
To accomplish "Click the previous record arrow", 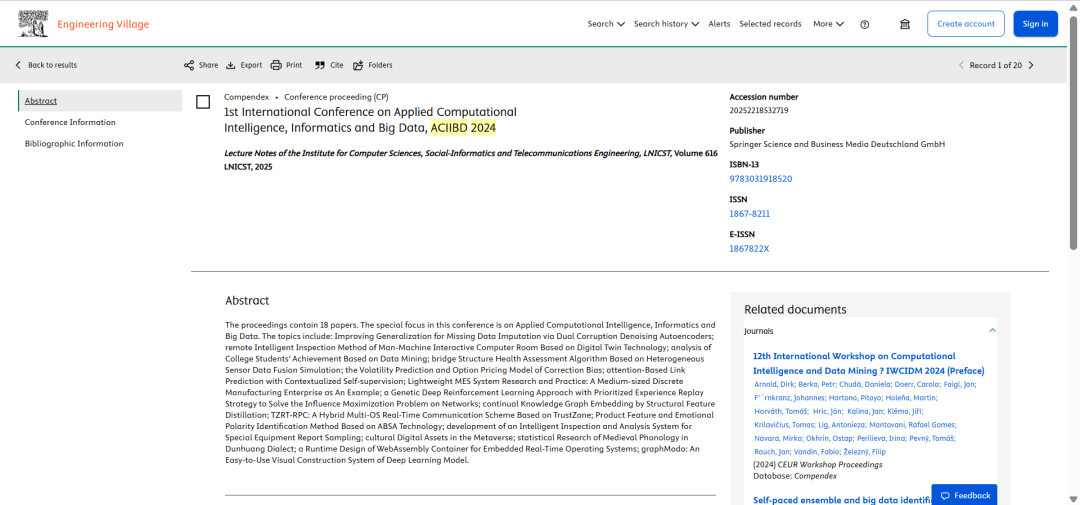I will tap(962, 65).
